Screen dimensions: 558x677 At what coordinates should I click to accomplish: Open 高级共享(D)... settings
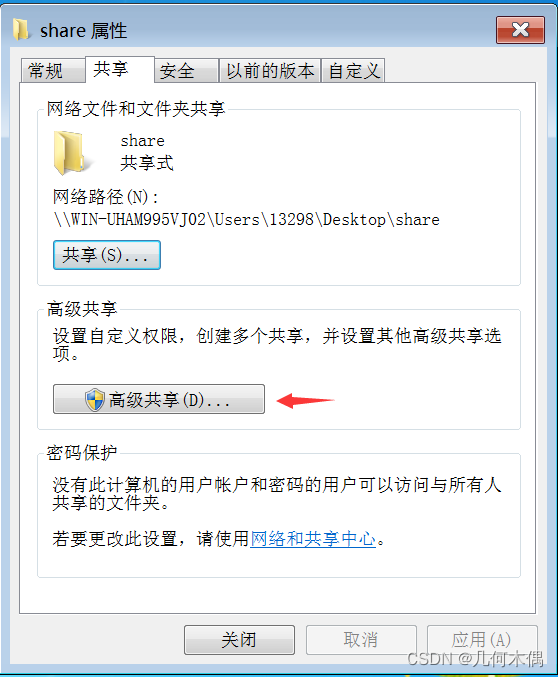pos(159,399)
